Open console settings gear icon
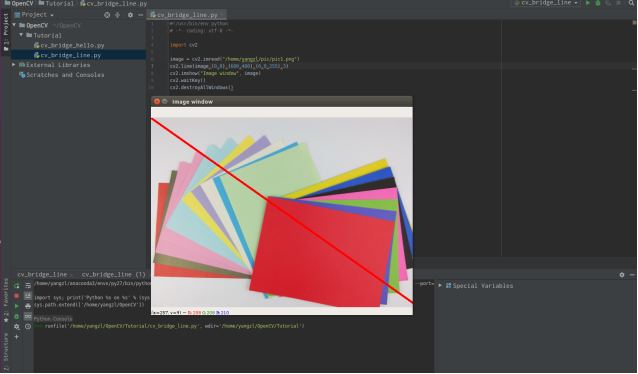The height and width of the screenshot is (374, 638). point(17,326)
